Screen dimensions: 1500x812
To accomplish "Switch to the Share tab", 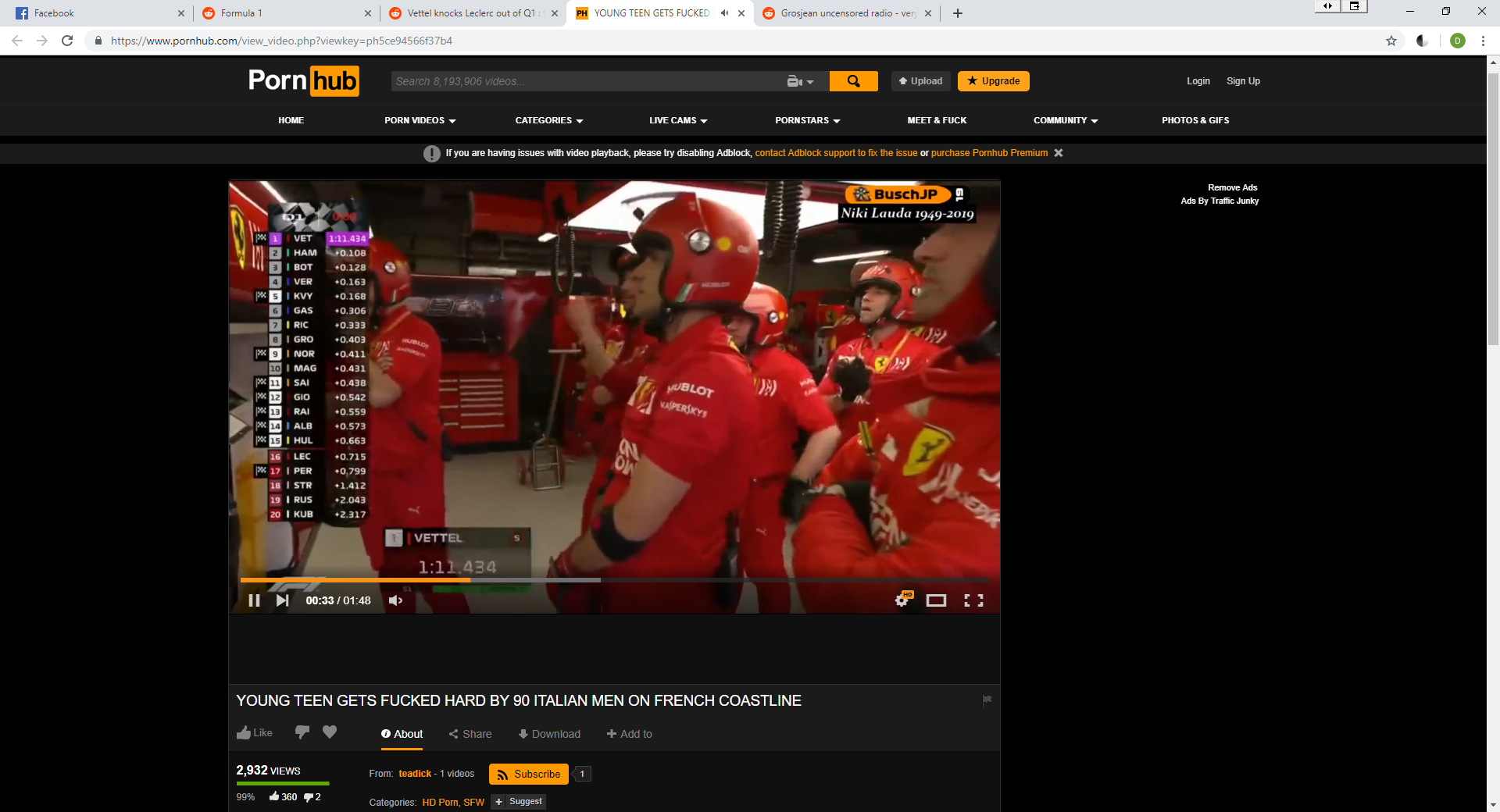I will [470, 734].
